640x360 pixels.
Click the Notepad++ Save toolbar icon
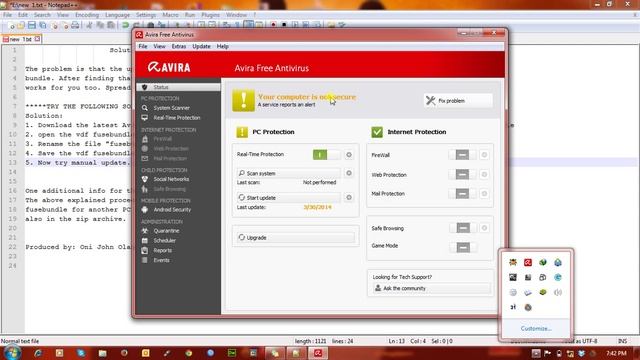coord(32,25)
